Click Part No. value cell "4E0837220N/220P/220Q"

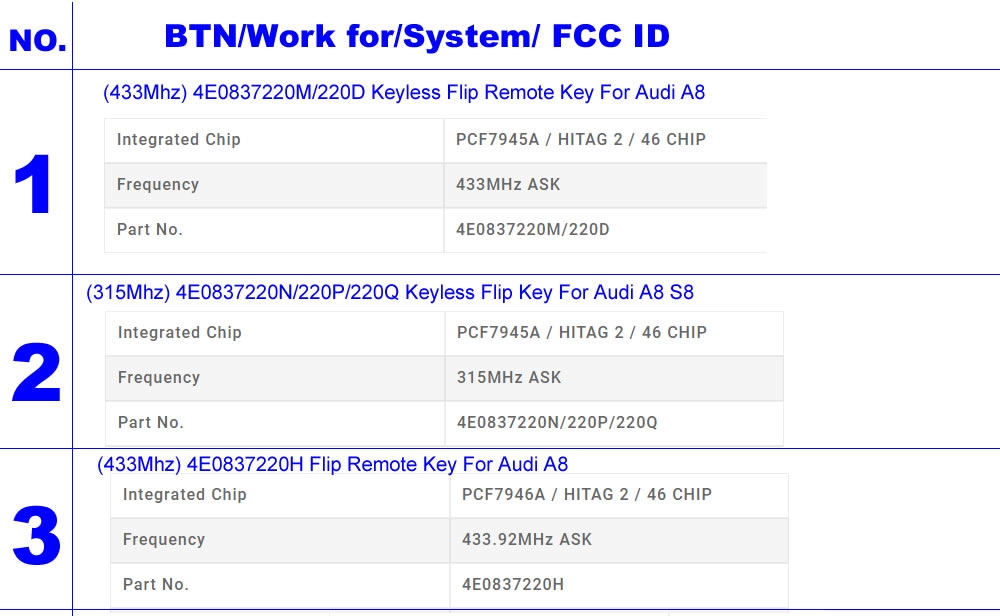[x=557, y=423]
